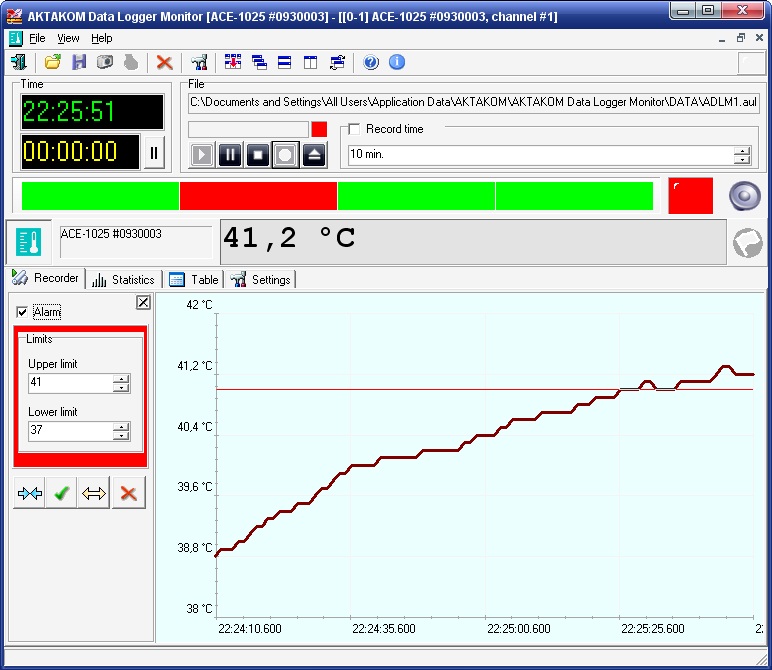772x670 pixels.
Task: Increase the Upper limit value spinner
Action: coord(121,379)
